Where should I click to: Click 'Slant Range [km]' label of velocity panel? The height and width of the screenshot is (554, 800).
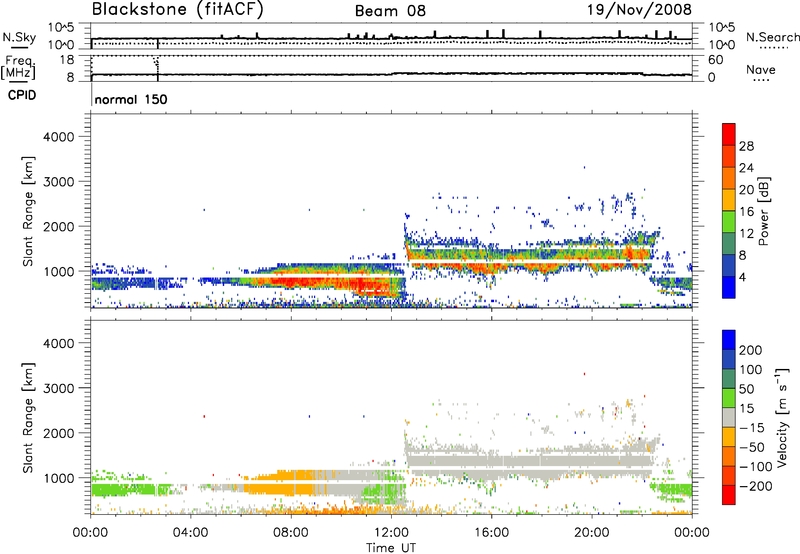[28, 418]
